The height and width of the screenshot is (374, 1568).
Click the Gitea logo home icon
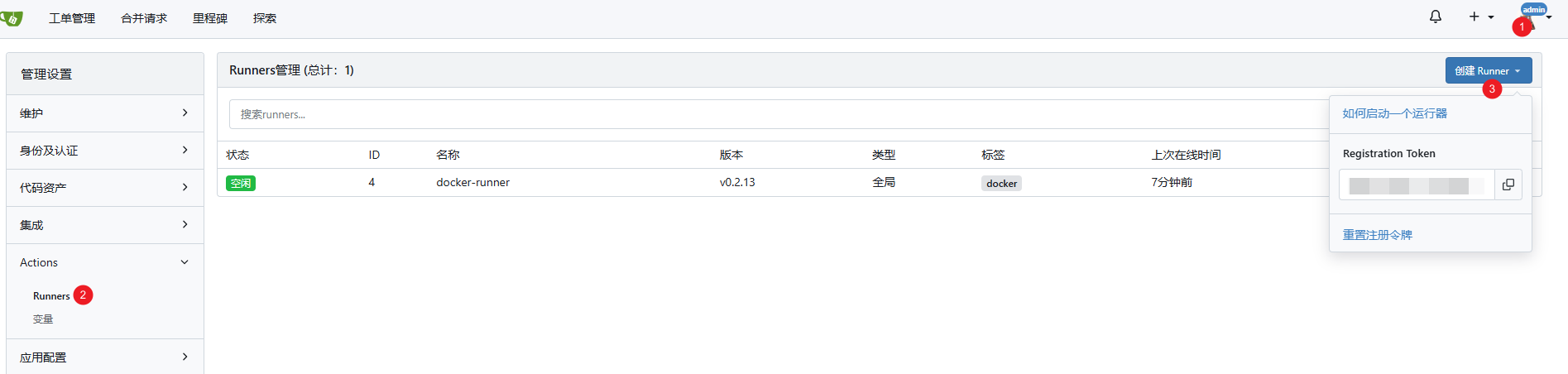(12, 18)
